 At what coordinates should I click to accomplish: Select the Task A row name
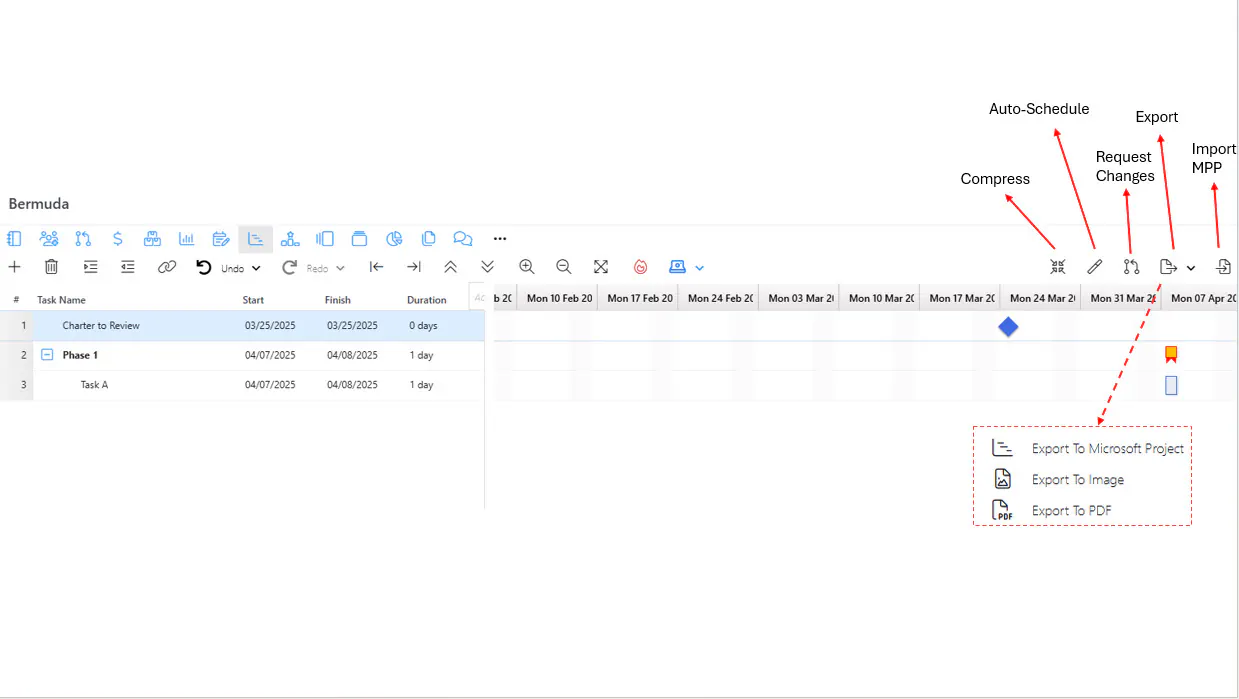94,385
